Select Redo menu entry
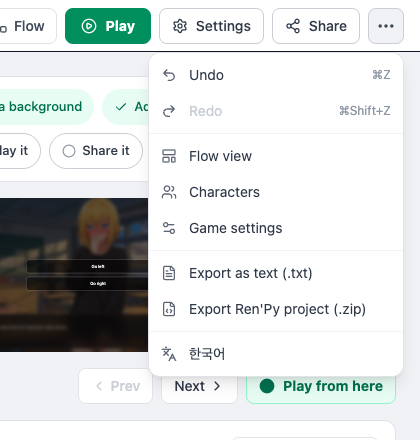The width and height of the screenshot is (420, 440). [x=276, y=111]
